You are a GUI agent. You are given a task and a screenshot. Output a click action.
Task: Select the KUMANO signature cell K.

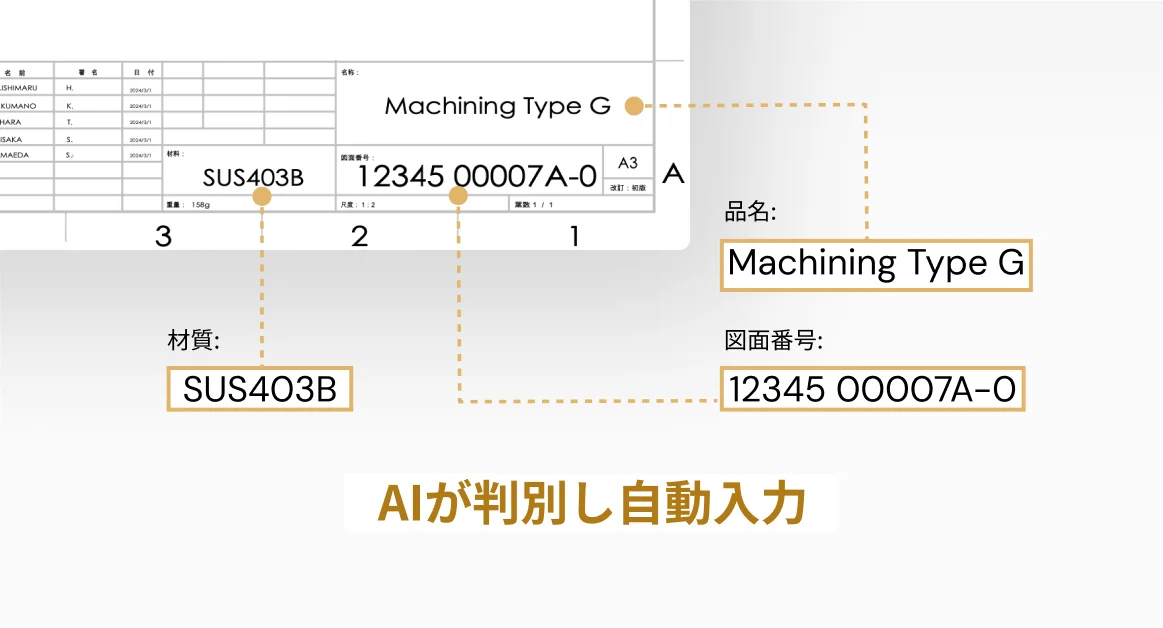pos(70,105)
